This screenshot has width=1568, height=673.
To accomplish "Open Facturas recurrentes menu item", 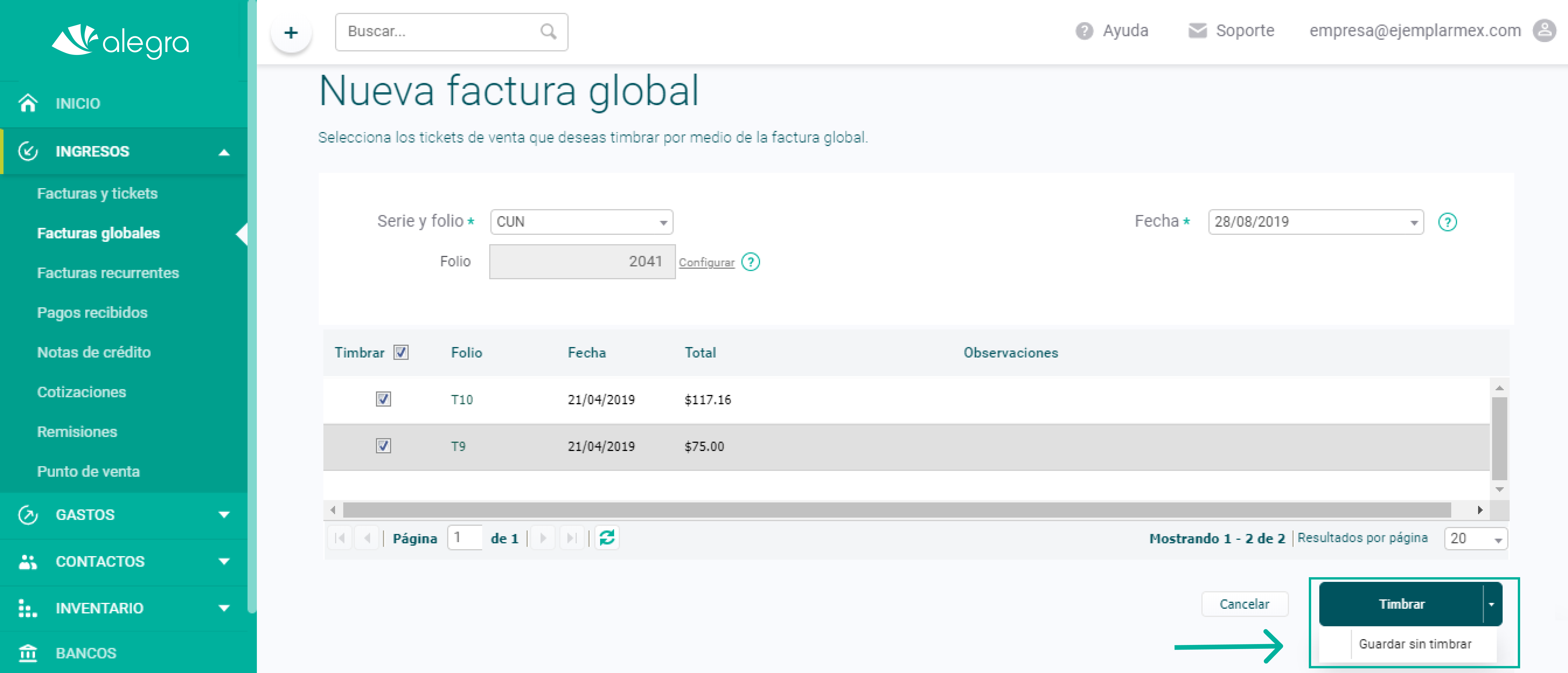I will (x=108, y=273).
